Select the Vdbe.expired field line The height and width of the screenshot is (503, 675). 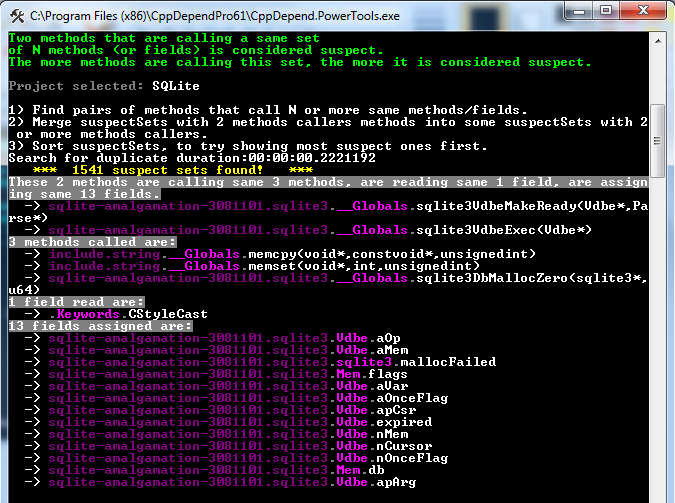coord(229,422)
